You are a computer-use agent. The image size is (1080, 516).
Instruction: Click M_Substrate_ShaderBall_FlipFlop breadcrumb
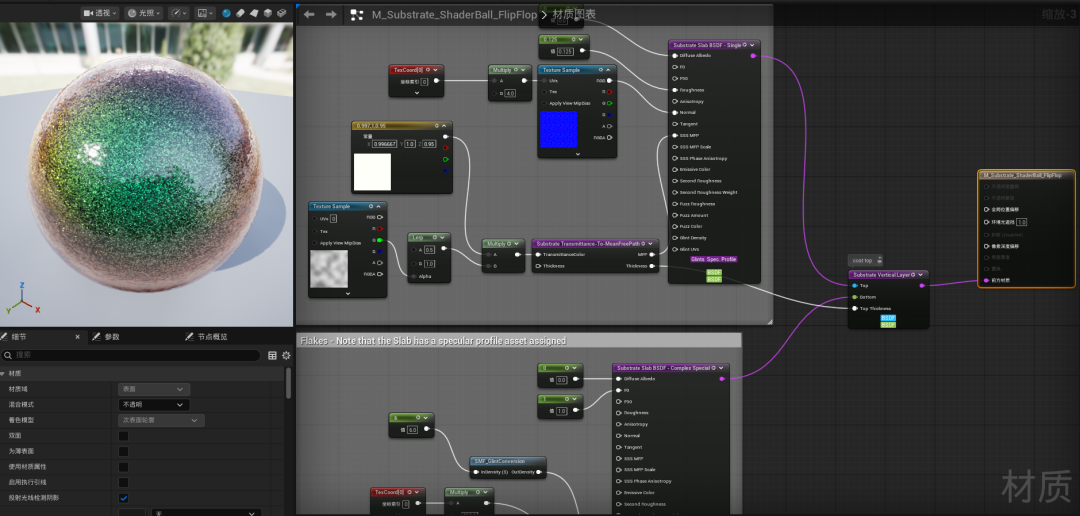(x=455, y=14)
